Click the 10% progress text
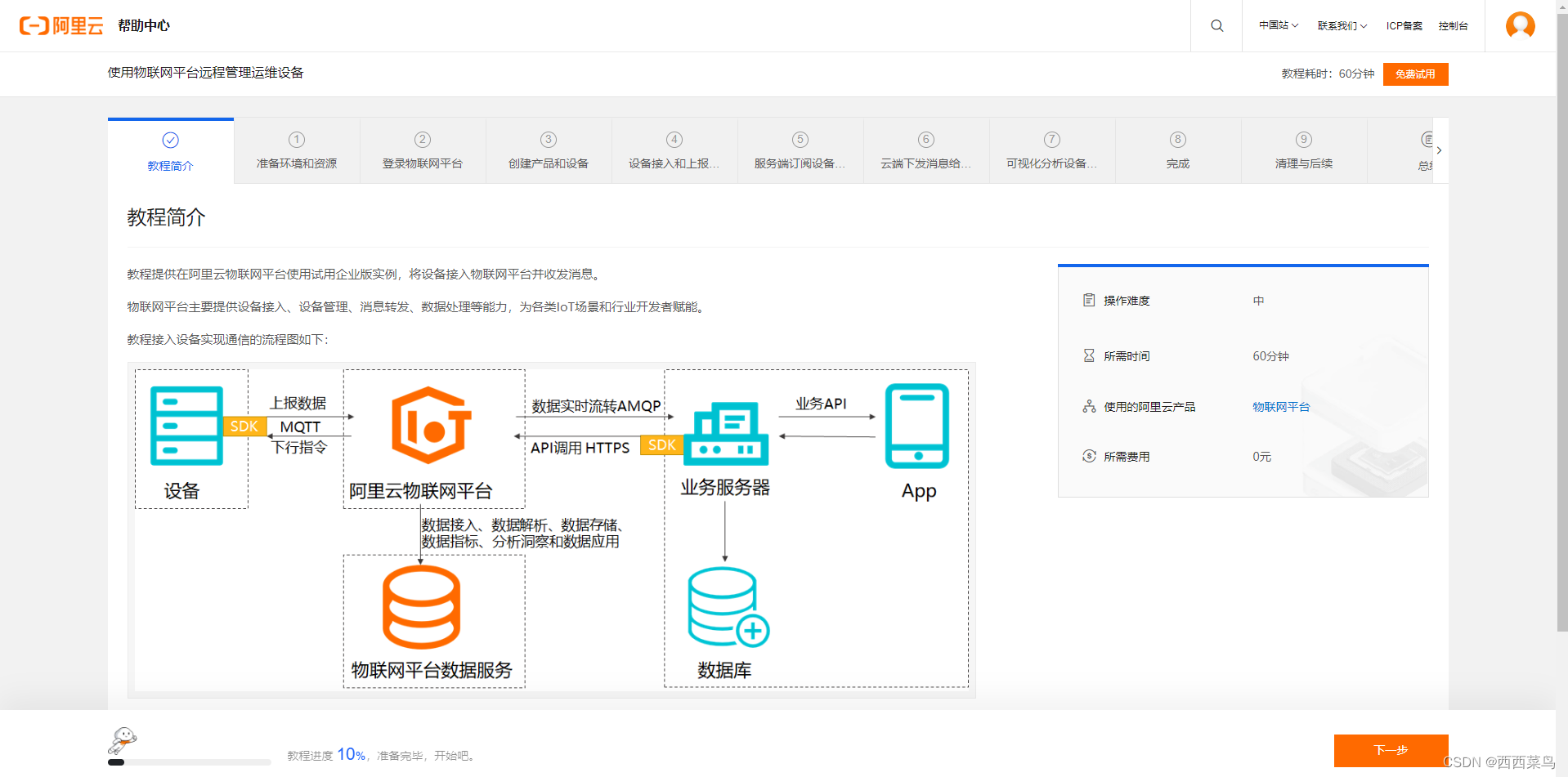Viewport: 1568px width, 777px height. pos(352,754)
